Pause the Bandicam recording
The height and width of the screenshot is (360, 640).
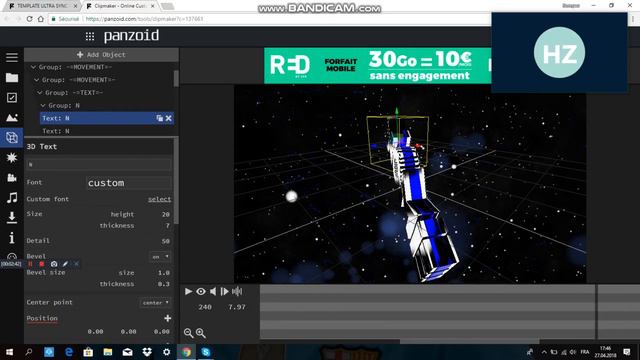click(30, 264)
